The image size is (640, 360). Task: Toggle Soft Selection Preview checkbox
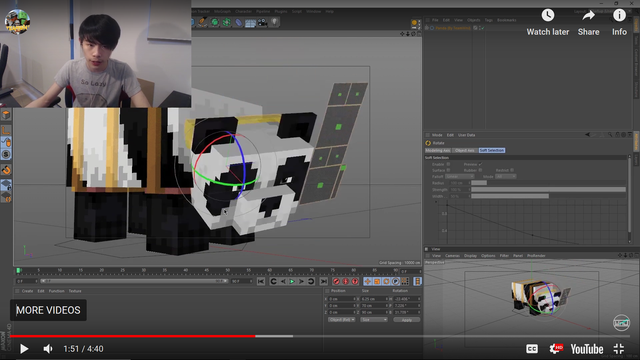480,164
